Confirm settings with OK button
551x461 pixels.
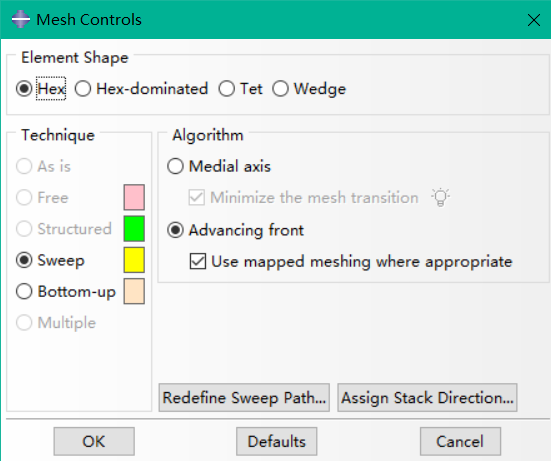pyautogui.click(x=94, y=441)
